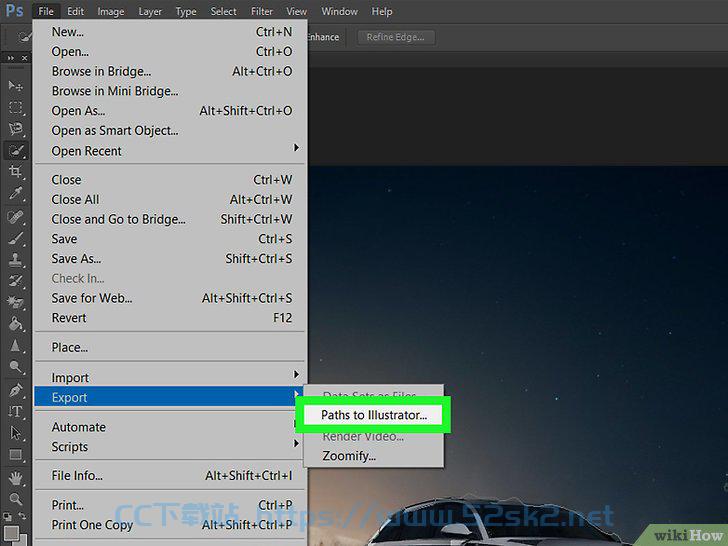Expand the Scripts submenu
This screenshot has width=728, height=546.
[x=170, y=447]
